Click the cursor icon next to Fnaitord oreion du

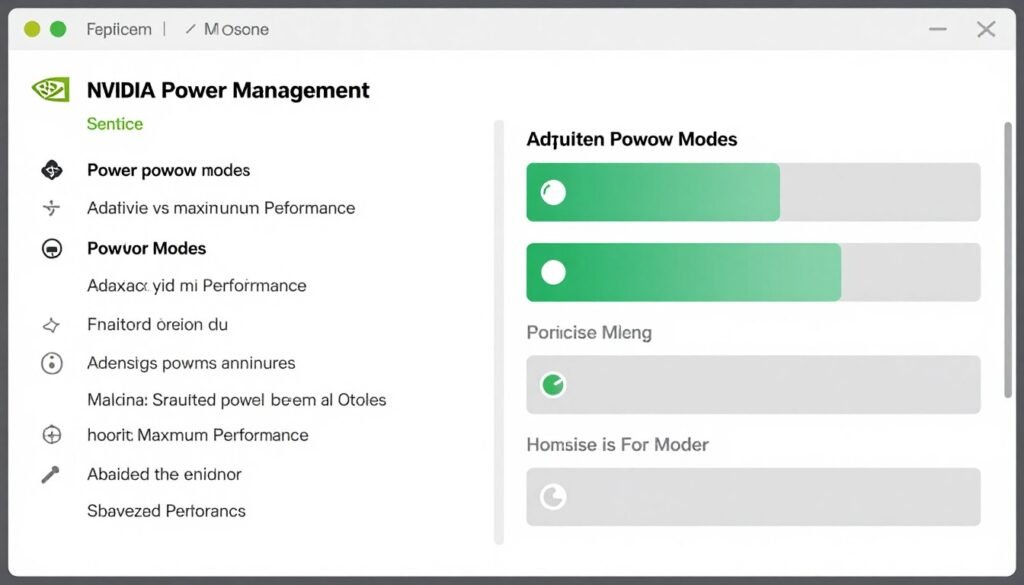tap(50, 324)
